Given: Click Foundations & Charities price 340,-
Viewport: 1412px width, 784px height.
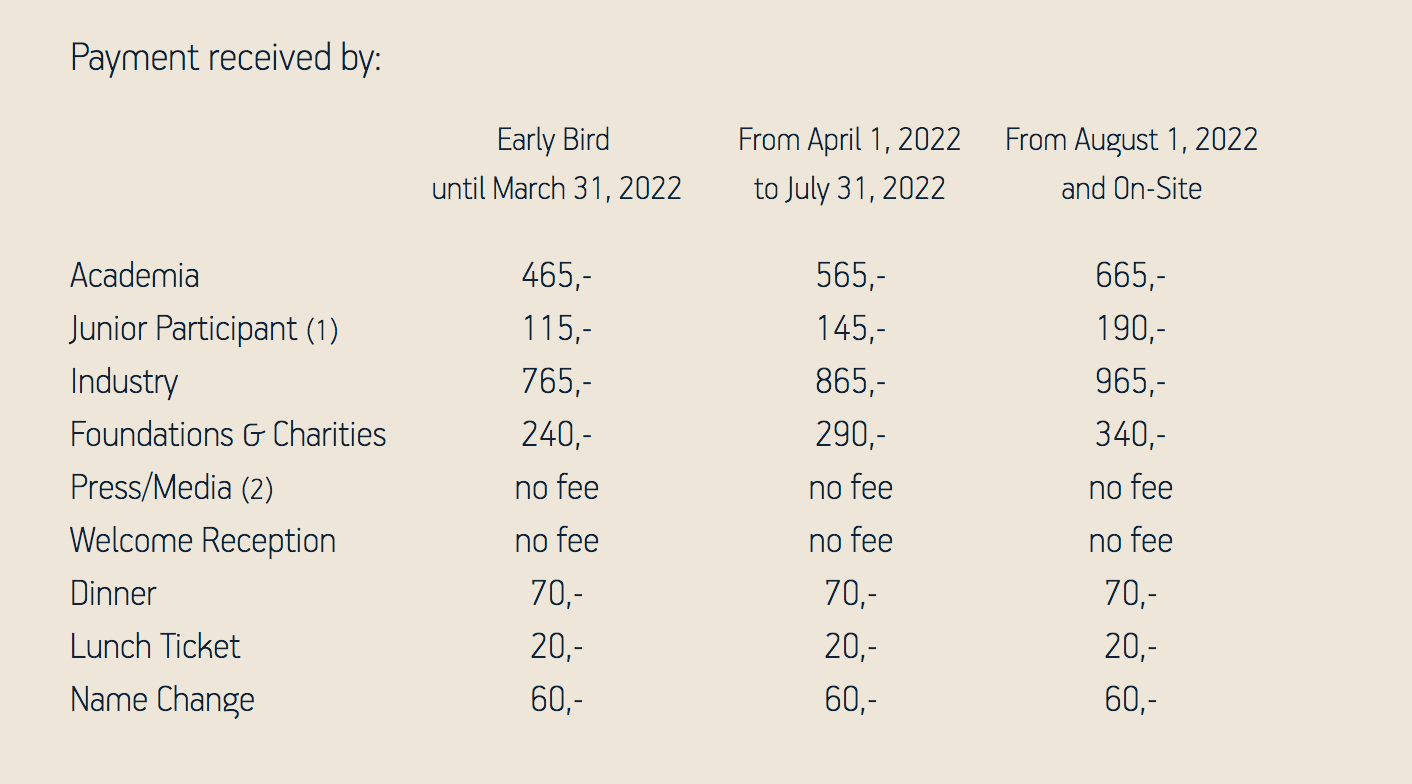Looking at the screenshot, I should tap(1131, 434).
